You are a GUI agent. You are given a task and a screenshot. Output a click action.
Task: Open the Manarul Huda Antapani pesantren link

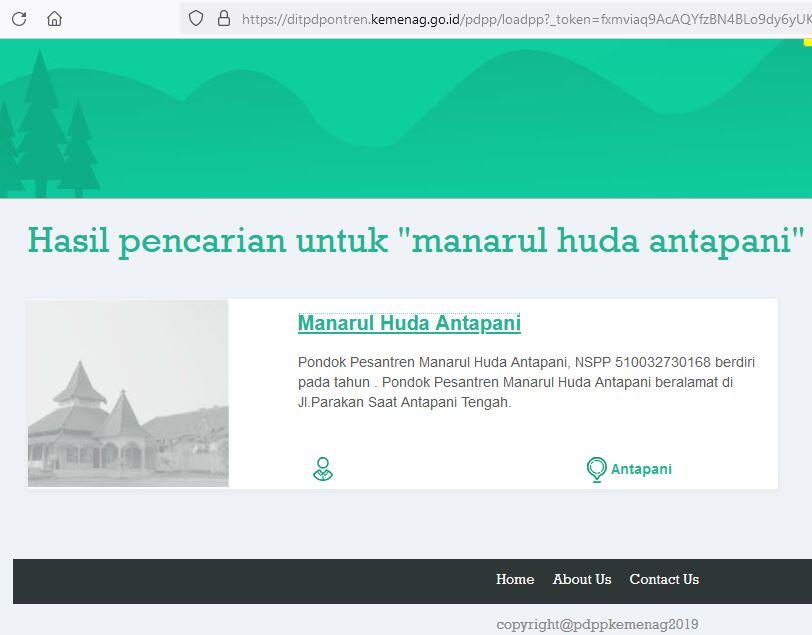coord(408,323)
